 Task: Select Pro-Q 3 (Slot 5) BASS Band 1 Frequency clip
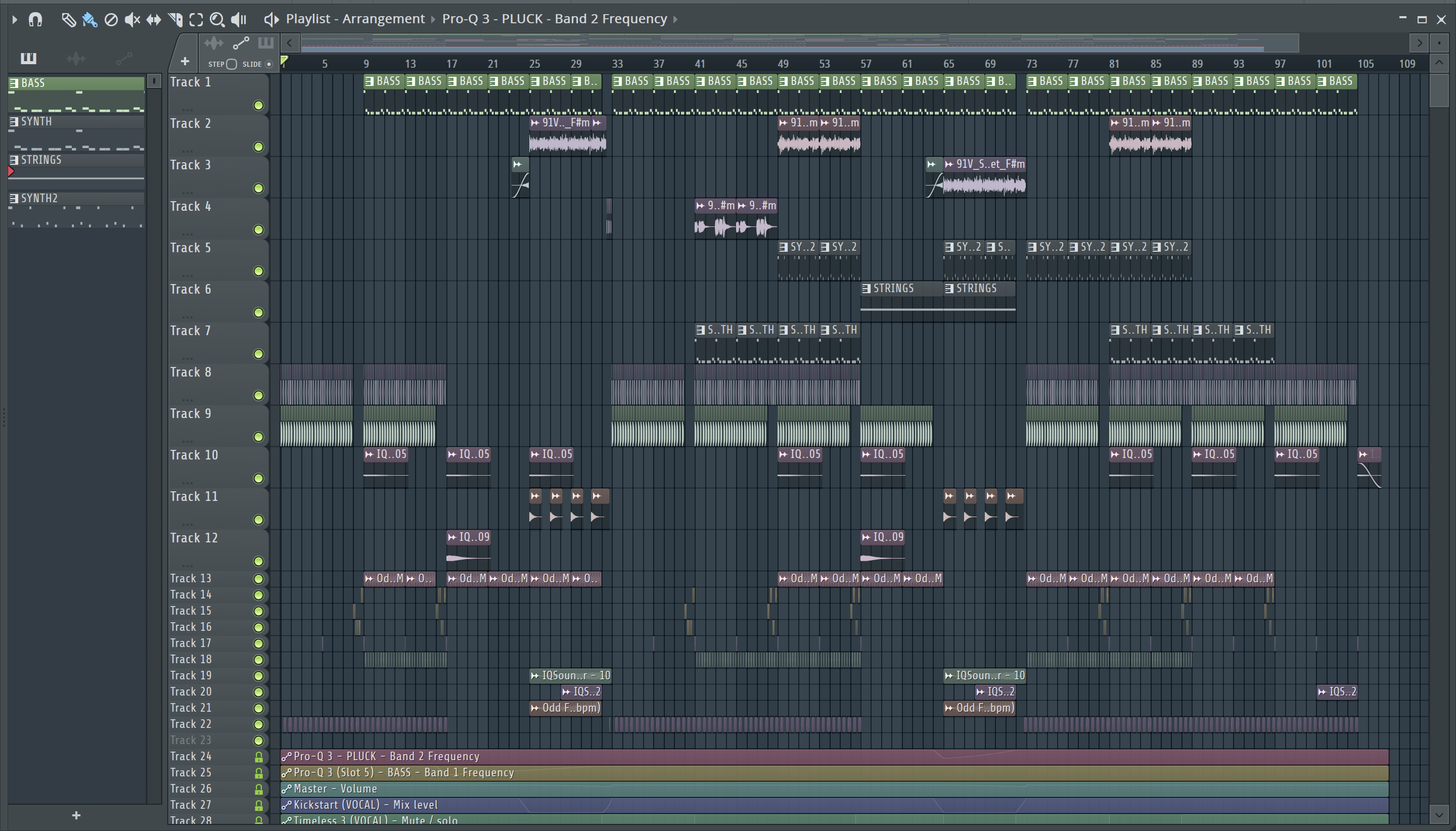(835, 773)
